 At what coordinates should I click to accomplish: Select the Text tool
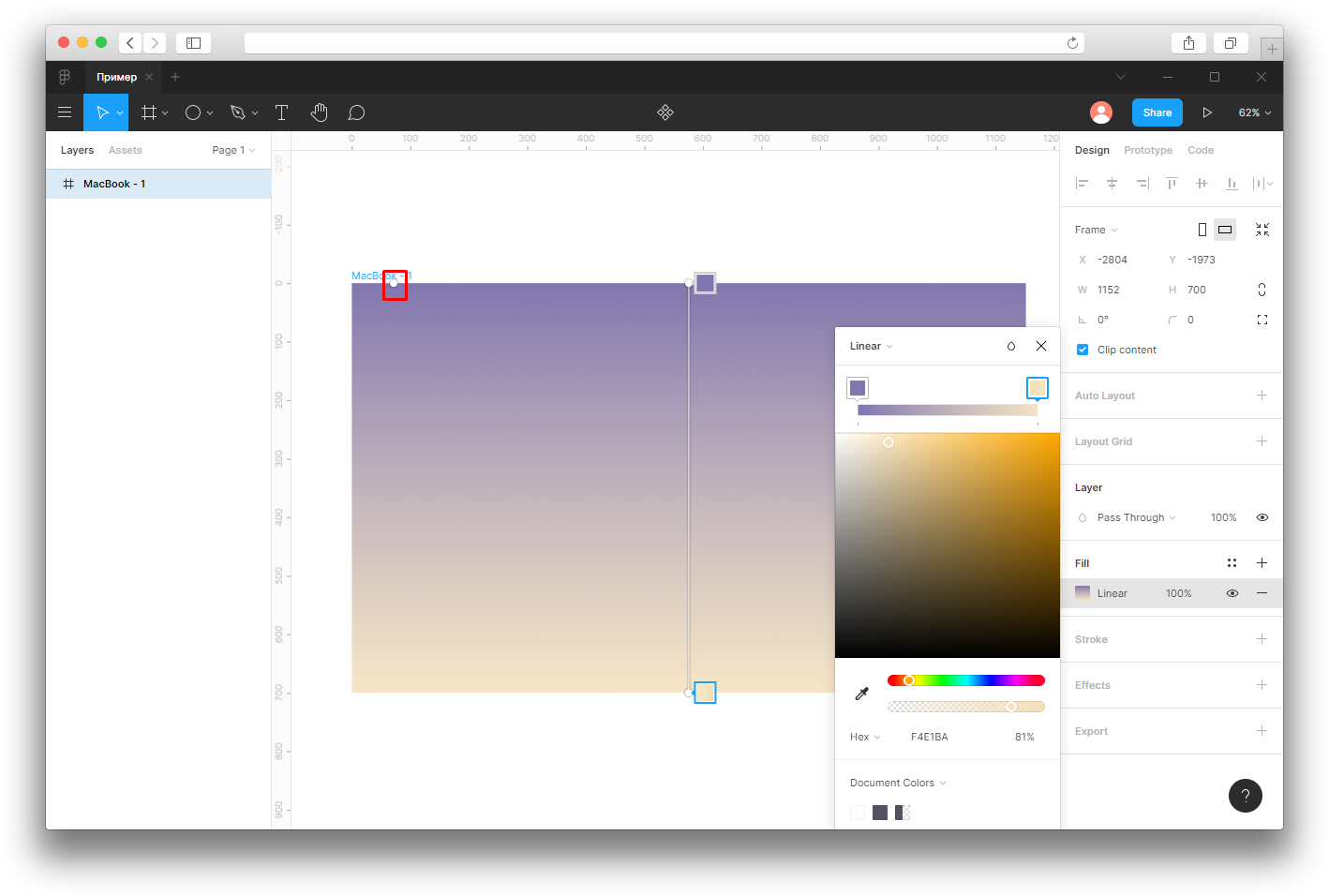(281, 112)
